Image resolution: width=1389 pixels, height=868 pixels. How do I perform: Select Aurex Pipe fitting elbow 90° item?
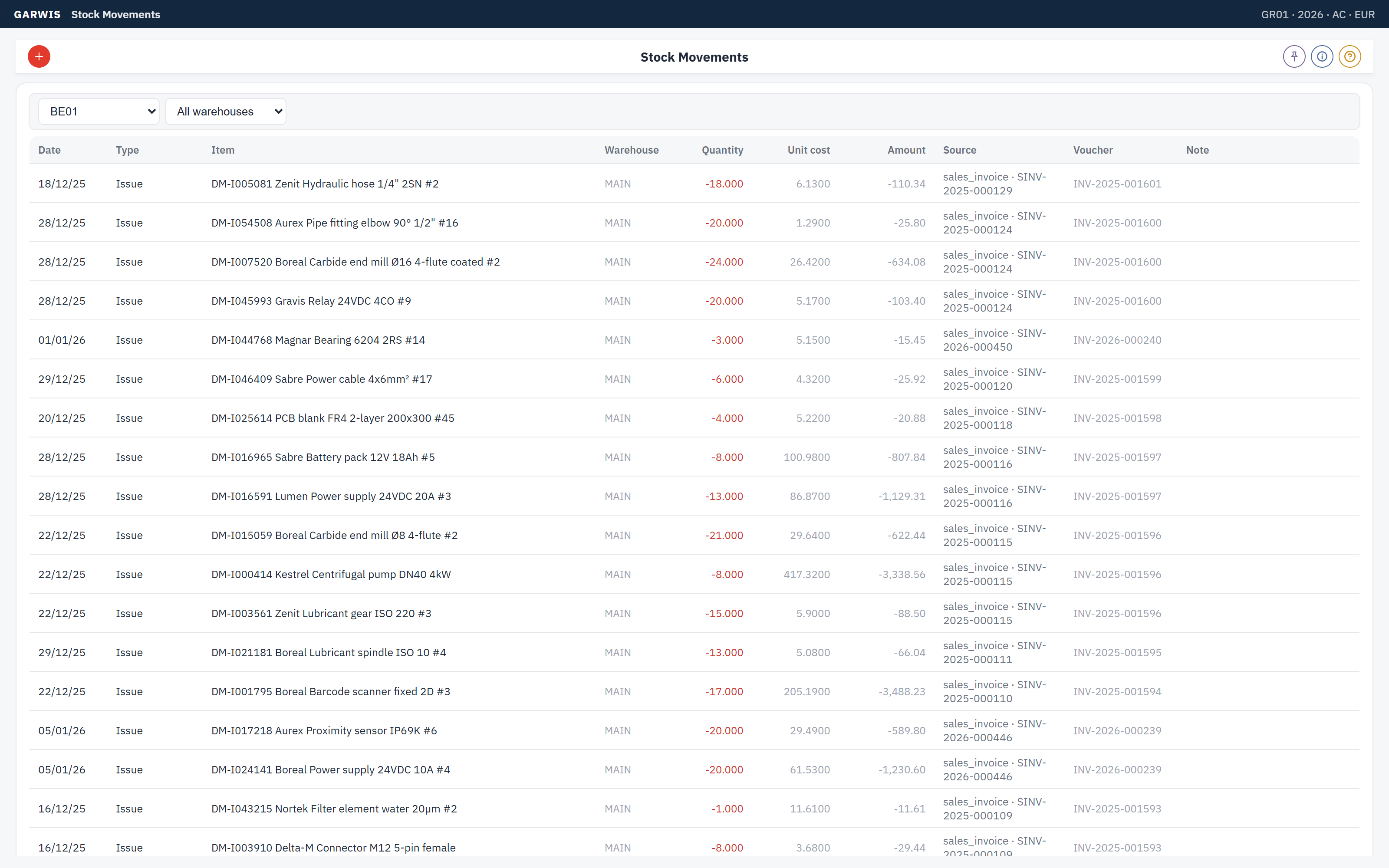click(x=335, y=223)
